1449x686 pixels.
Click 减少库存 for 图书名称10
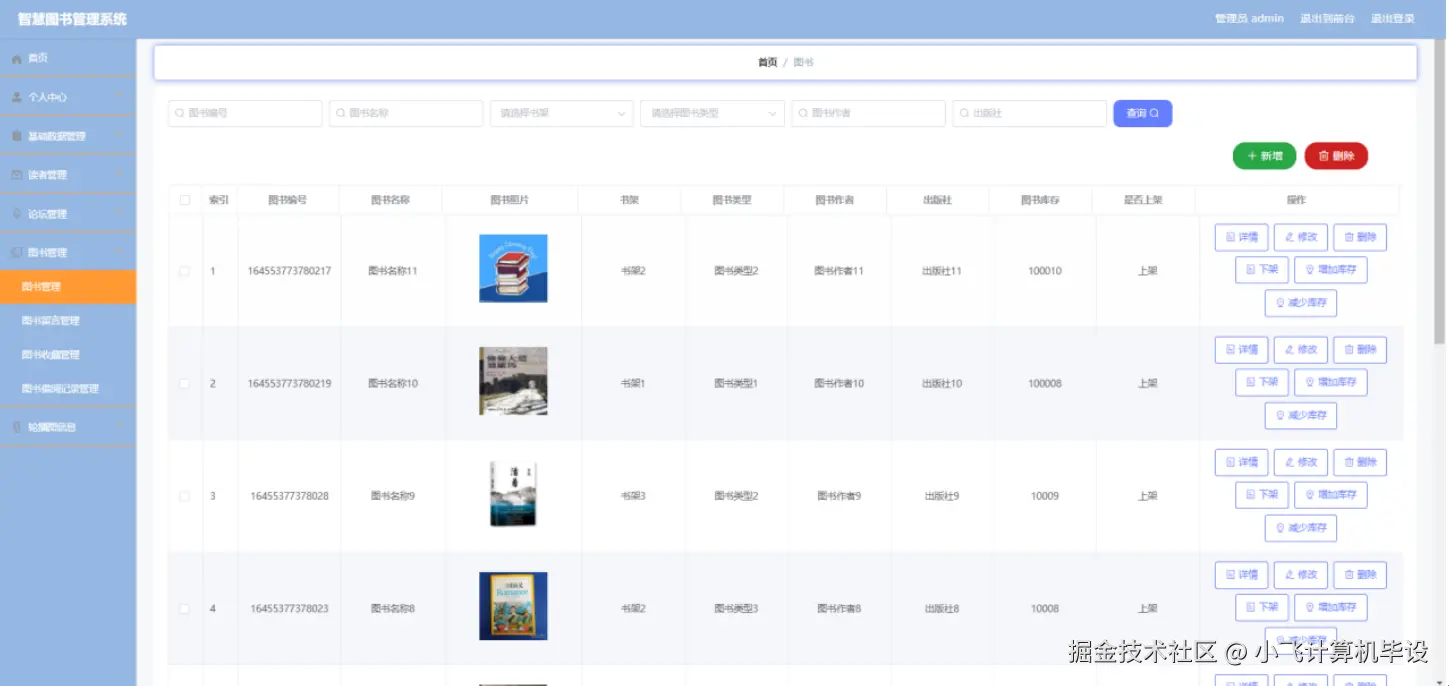coord(1300,415)
